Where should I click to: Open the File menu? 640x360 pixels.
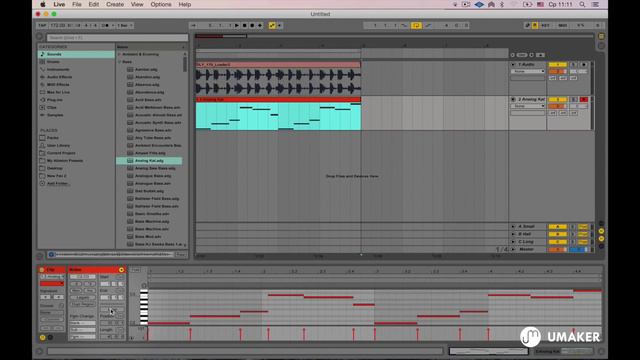[x=77, y=4]
